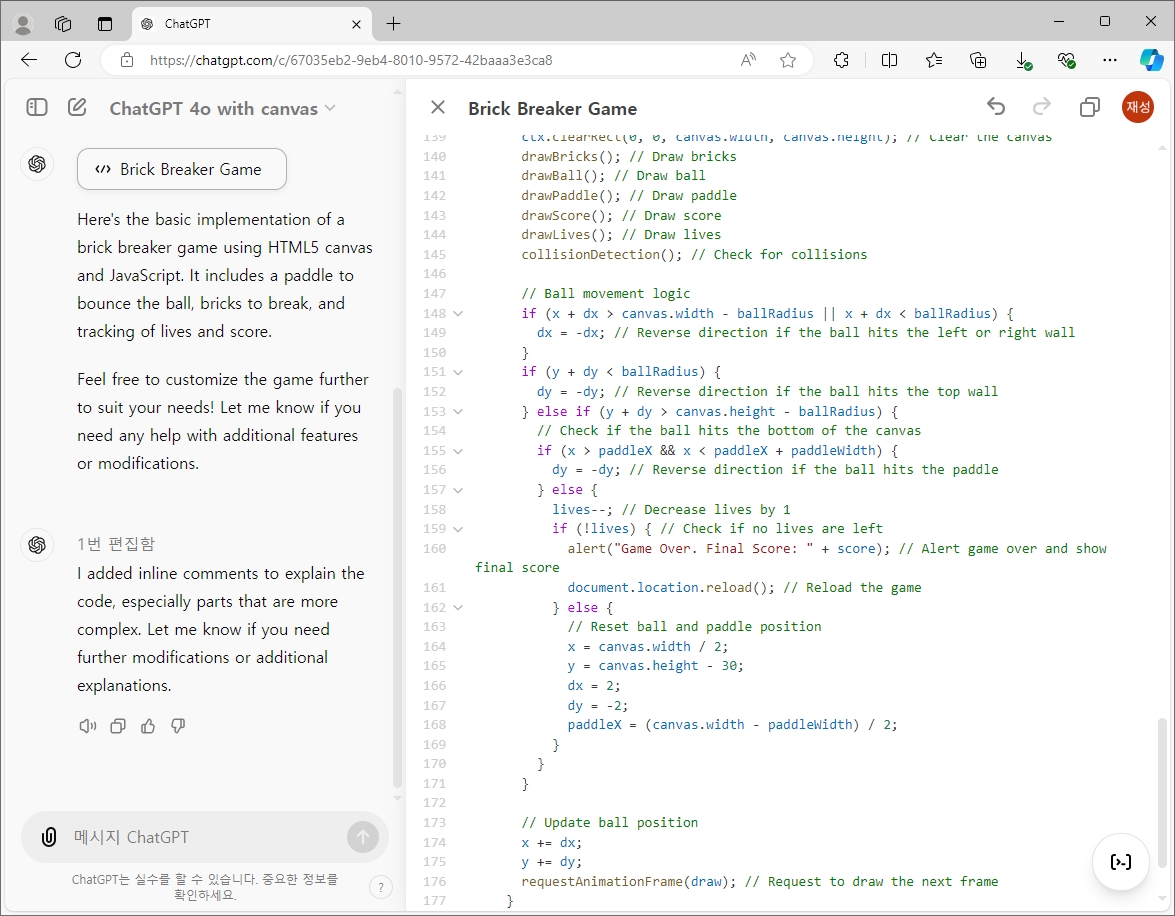Go back to previous browser page

click(28, 60)
